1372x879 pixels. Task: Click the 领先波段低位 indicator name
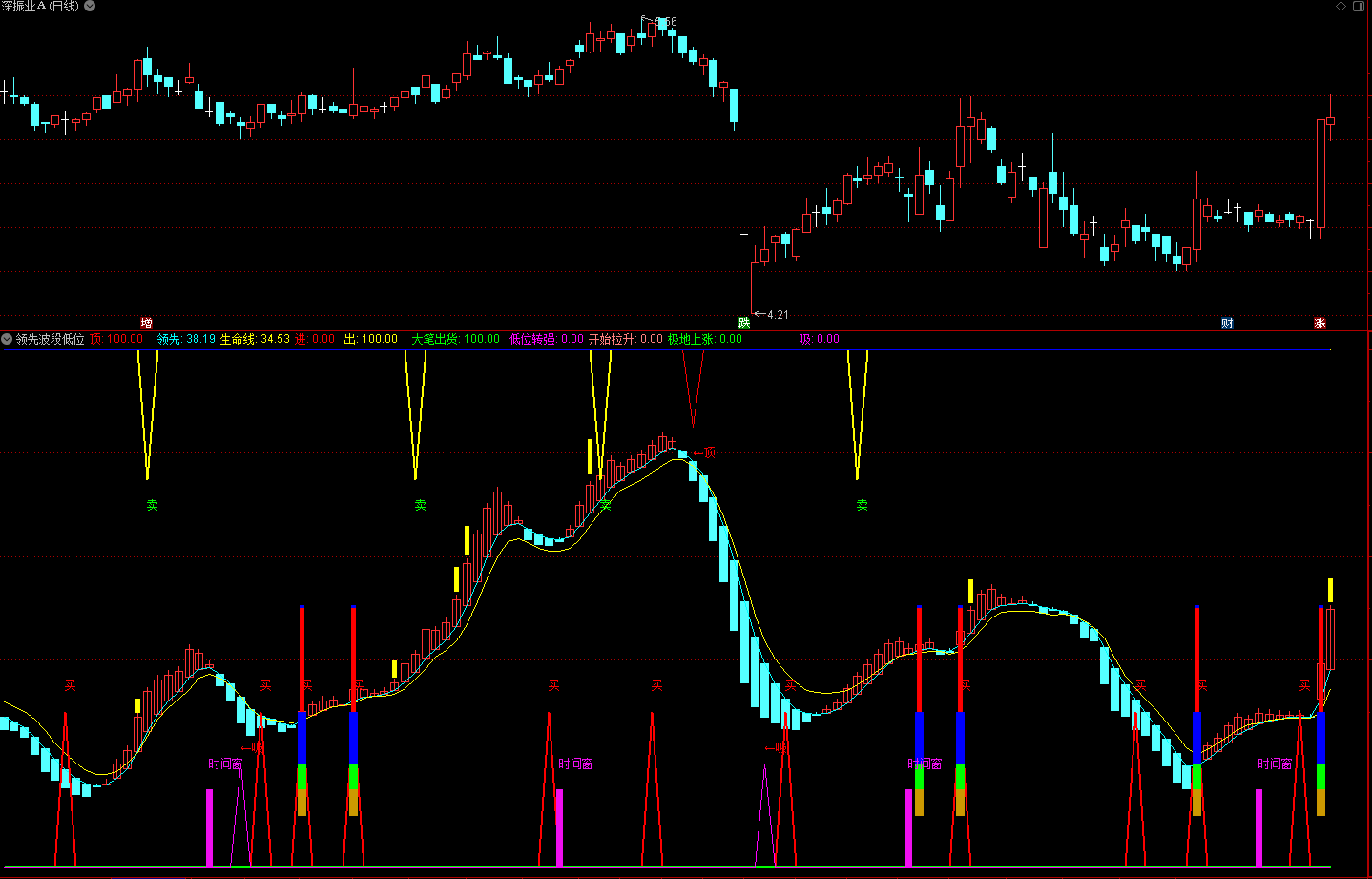point(50,339)
